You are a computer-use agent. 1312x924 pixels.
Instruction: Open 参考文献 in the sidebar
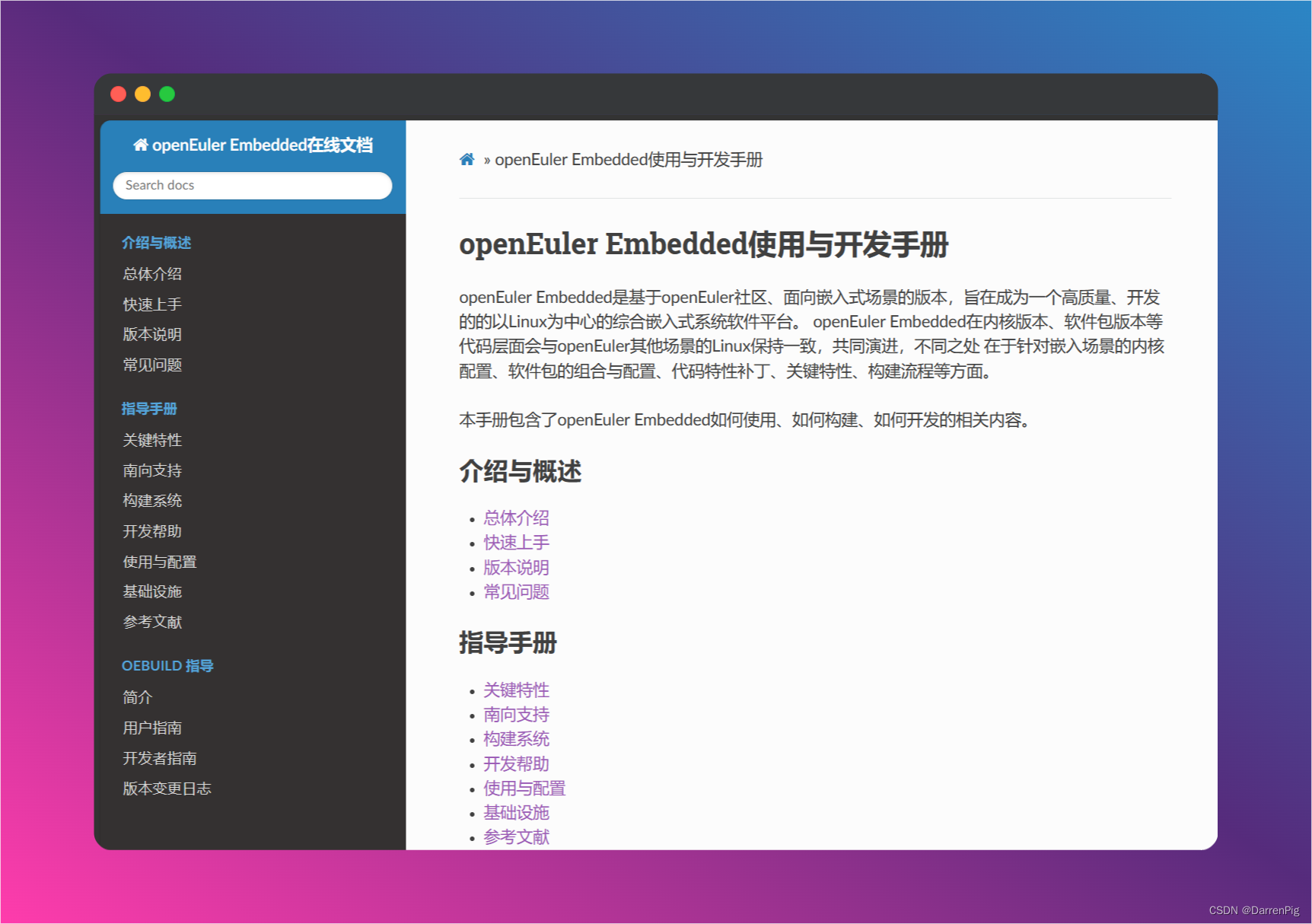(x=152, y=622)
